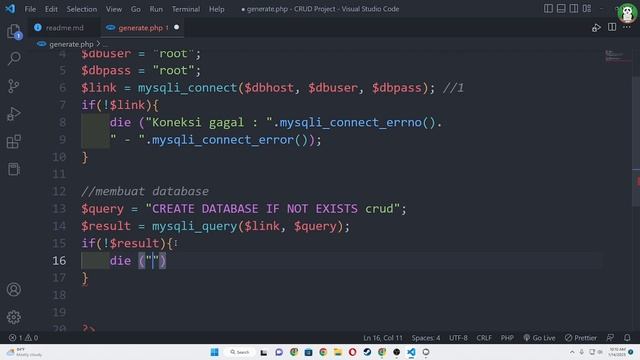Open the sixth activity bar view icon
Viewport: 640px width, 360px height.
(14, 169)
